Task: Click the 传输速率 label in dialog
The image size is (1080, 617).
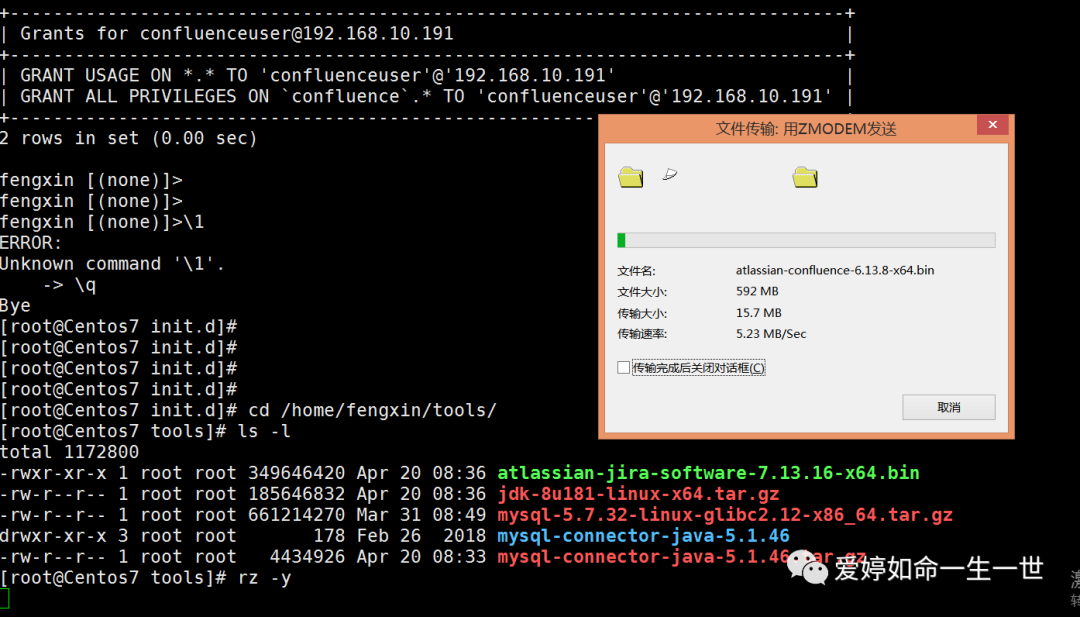Action: (642, 334)
